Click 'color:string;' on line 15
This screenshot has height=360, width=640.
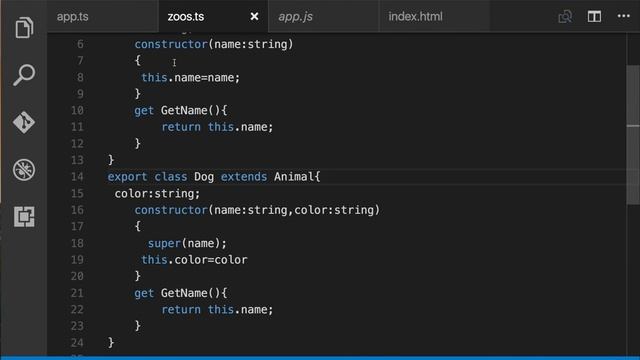coord(157,193)
